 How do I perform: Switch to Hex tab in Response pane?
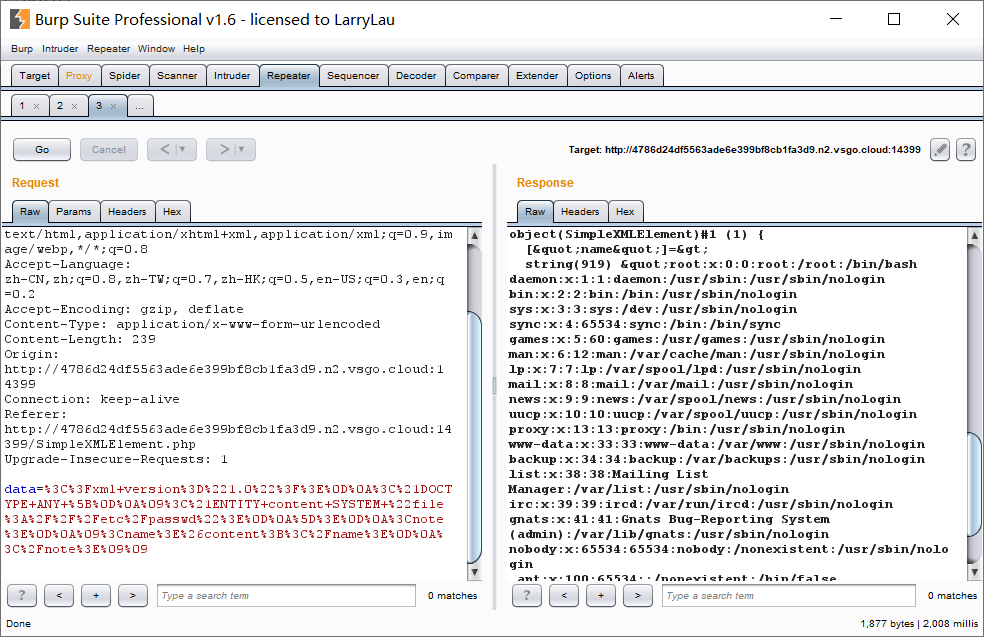click(x=625, y=211)
